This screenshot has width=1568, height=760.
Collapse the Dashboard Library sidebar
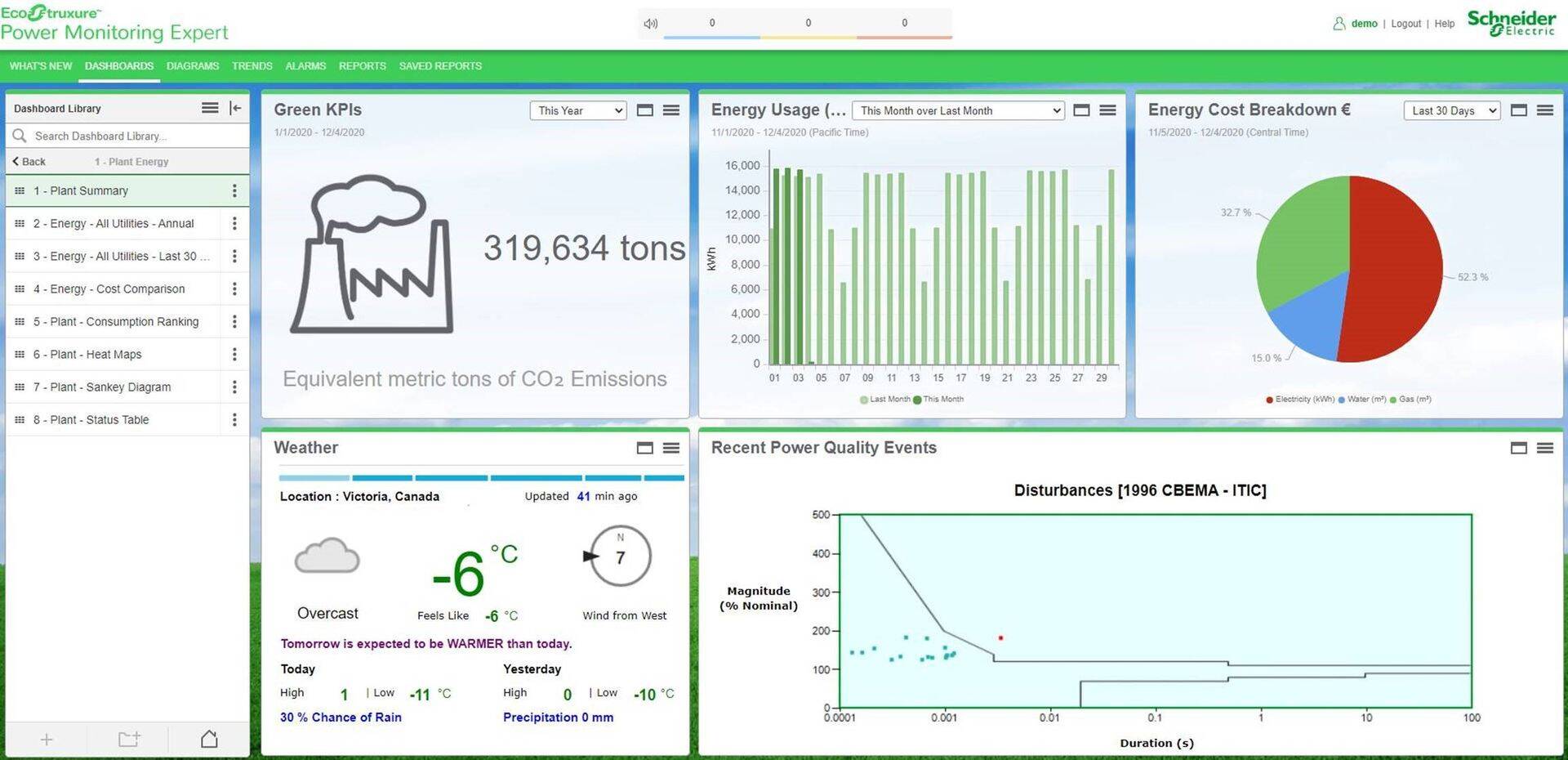tap(235, 107)
